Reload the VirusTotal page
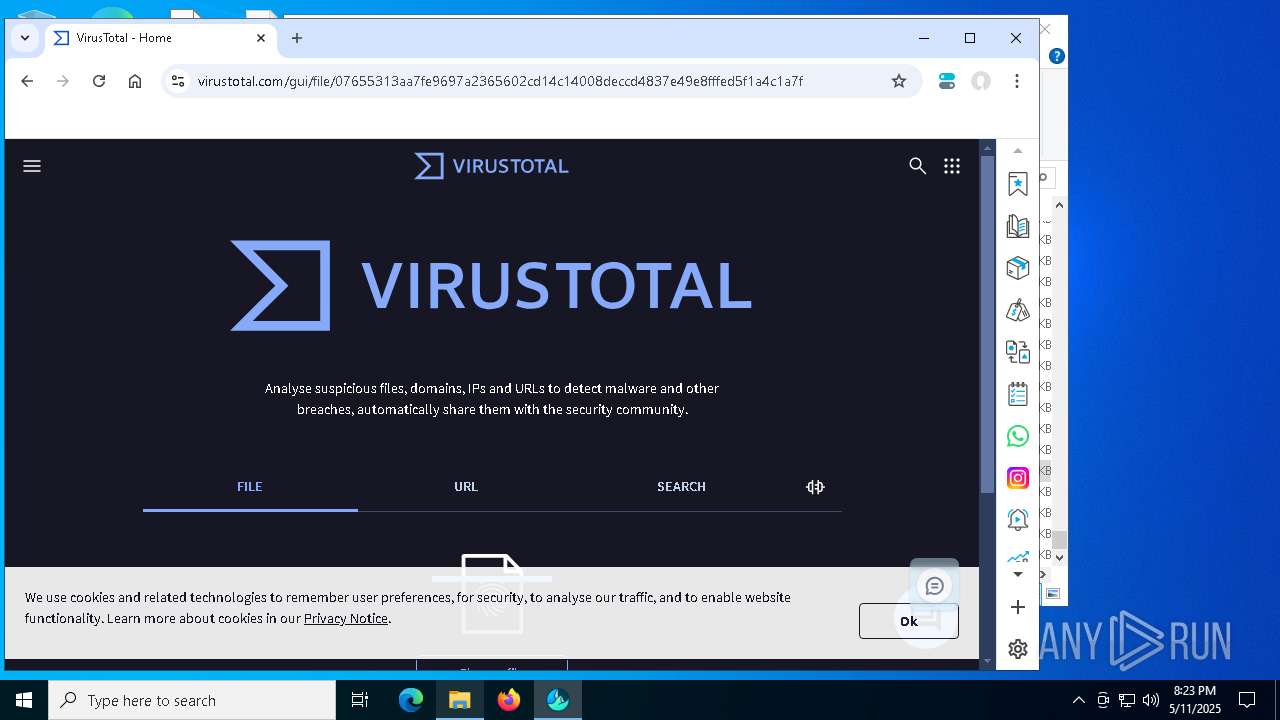 pyautogui.click(x=99, y=81)
